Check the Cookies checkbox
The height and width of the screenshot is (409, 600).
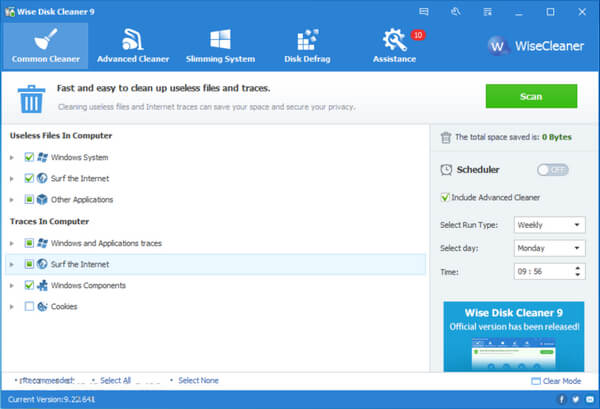(29, 306)
